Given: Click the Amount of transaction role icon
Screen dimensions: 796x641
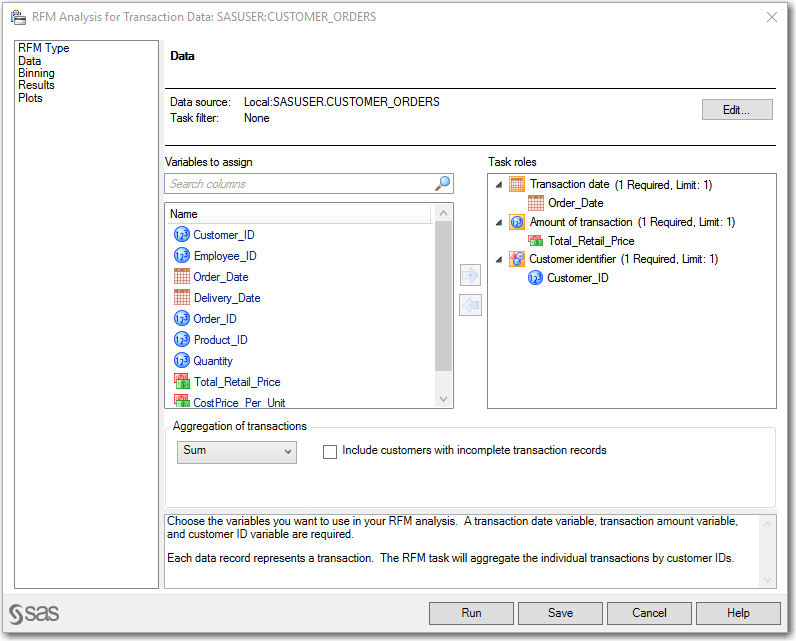Looking at the screenshot, I should pyautogui.click(x=517, y=222).
